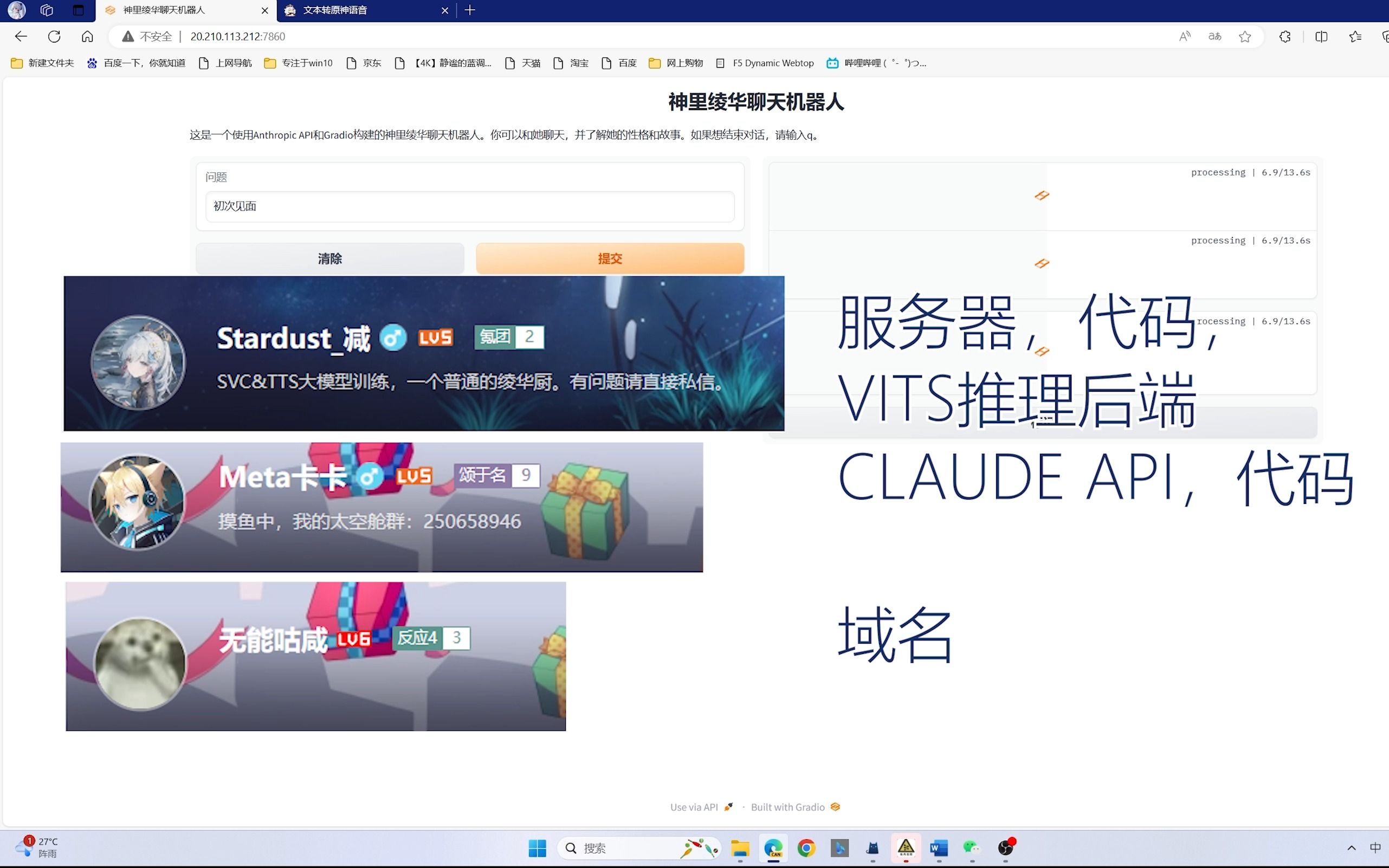The image size is (1389, 868).
Task: Open 【4K】静谧的蓝调 bookmark
Action: (443, 63)
